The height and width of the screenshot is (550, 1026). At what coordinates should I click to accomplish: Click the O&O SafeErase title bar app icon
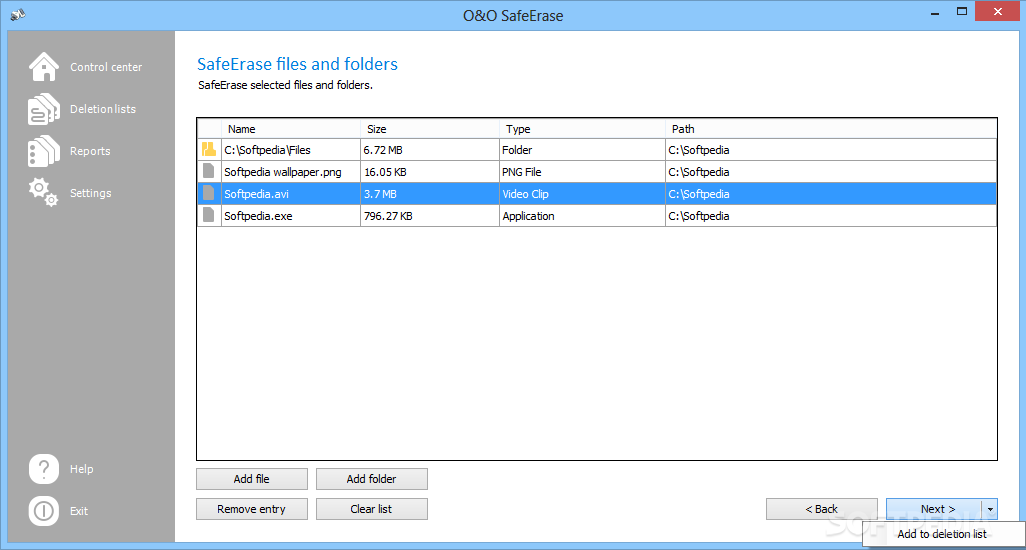coord(18,14)
